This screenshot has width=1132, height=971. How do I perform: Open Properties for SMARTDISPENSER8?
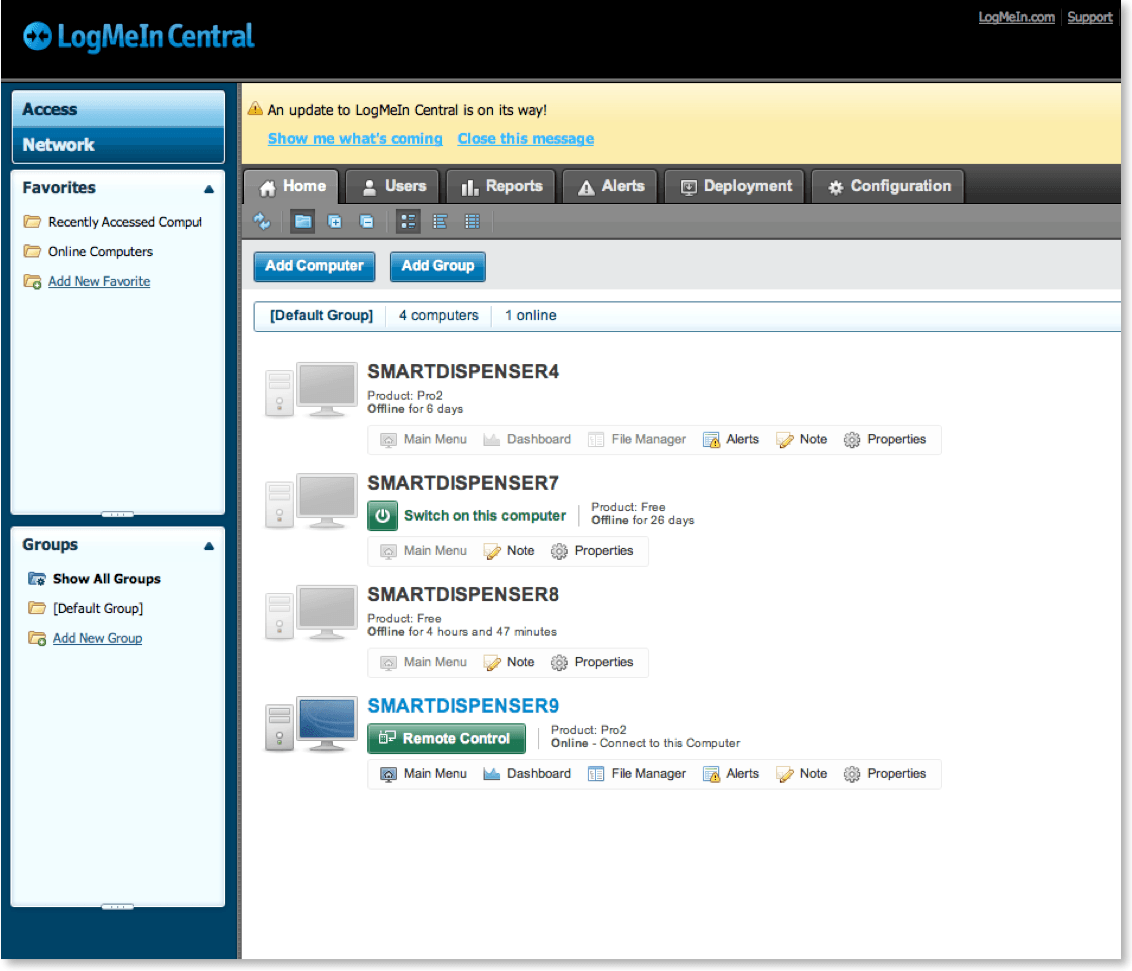592,663
